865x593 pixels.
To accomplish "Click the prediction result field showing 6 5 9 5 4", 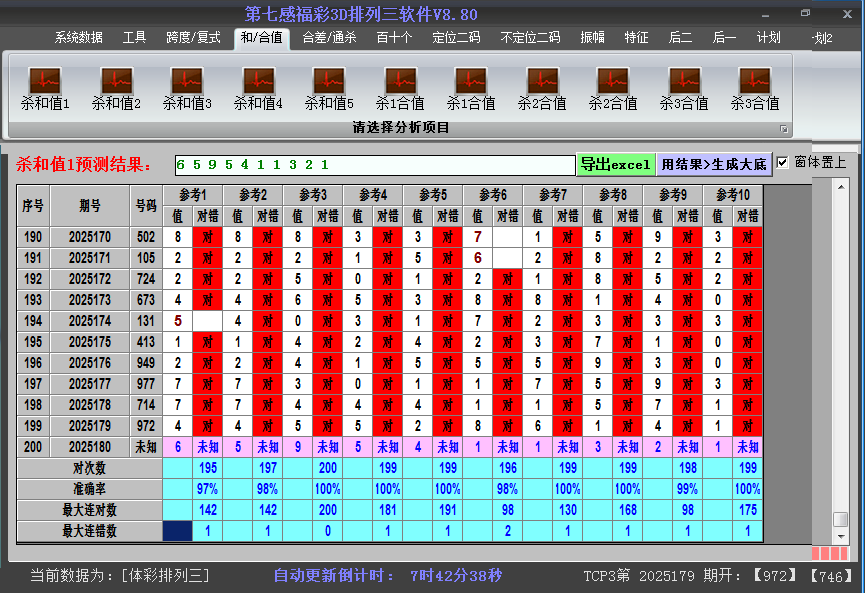I will pyautogui.click(x=375, y=165).
